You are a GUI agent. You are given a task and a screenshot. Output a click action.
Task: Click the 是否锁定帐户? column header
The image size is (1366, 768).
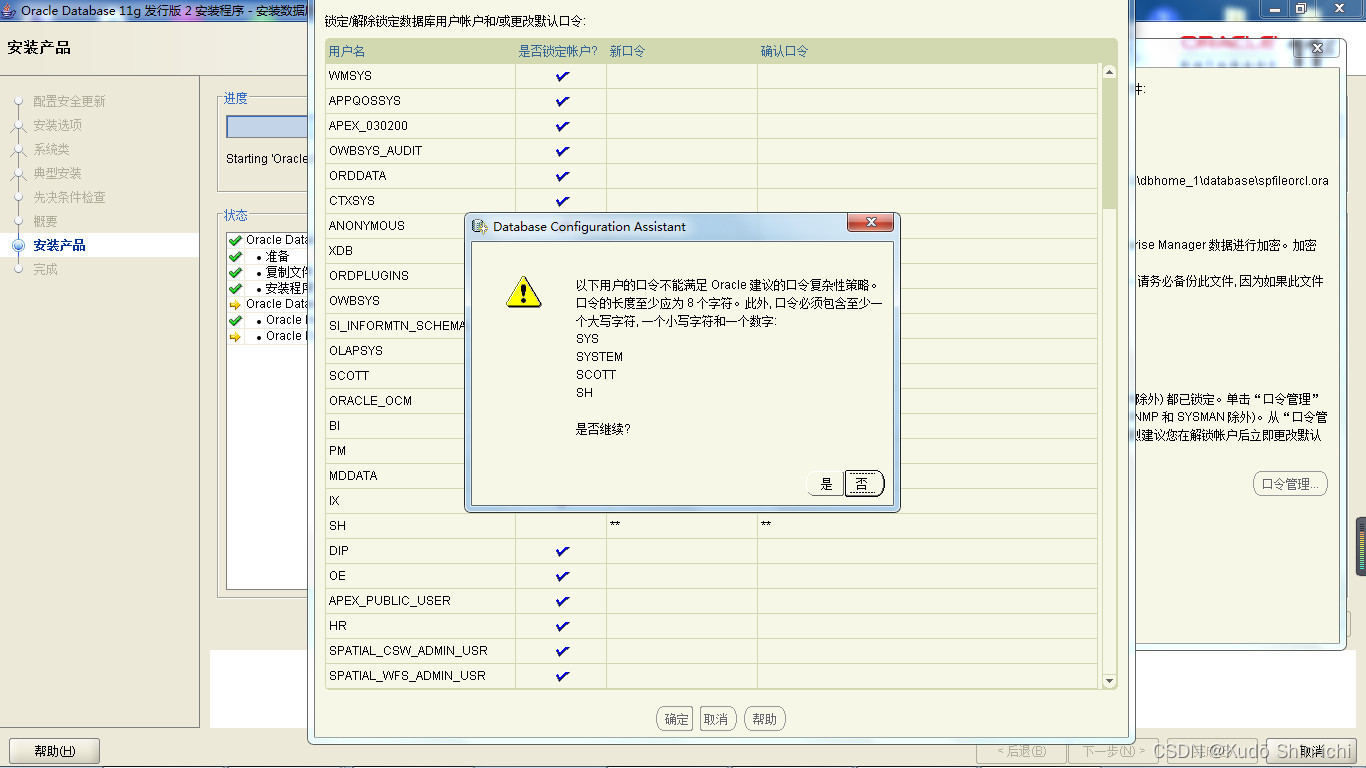coord(558,51)
